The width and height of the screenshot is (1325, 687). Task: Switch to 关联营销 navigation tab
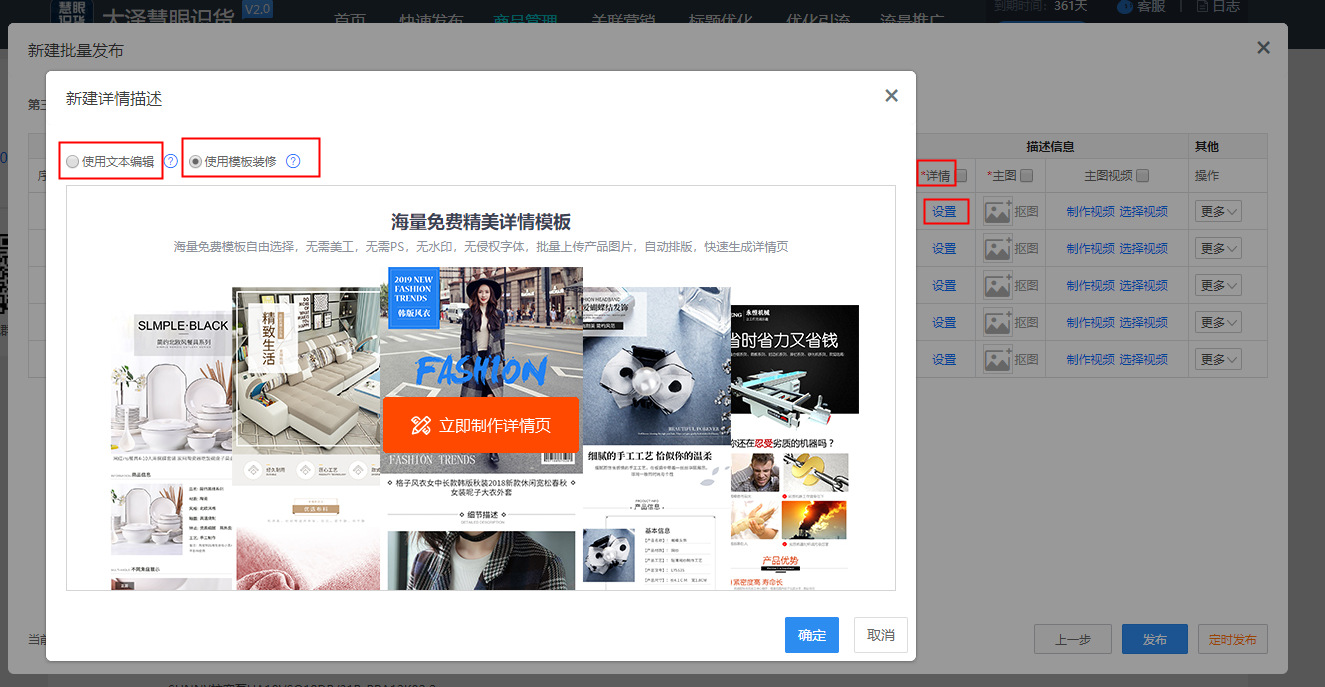(622, 20)
